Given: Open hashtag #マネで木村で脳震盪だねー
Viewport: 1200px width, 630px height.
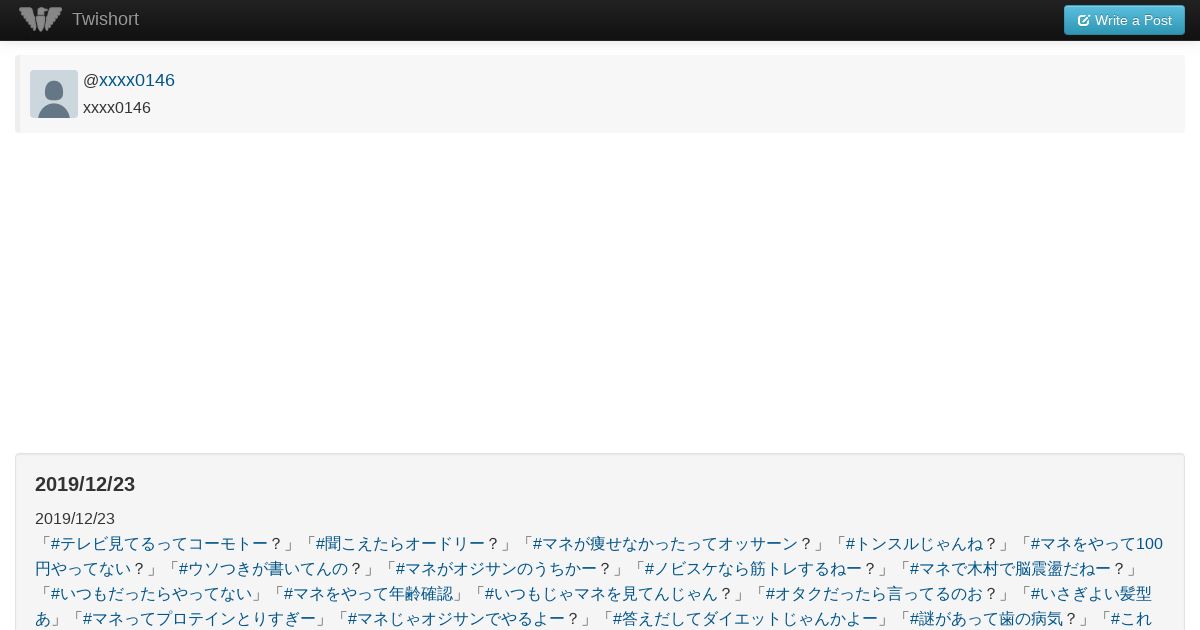Looking at the screenshot, I should pos(1010,569).
